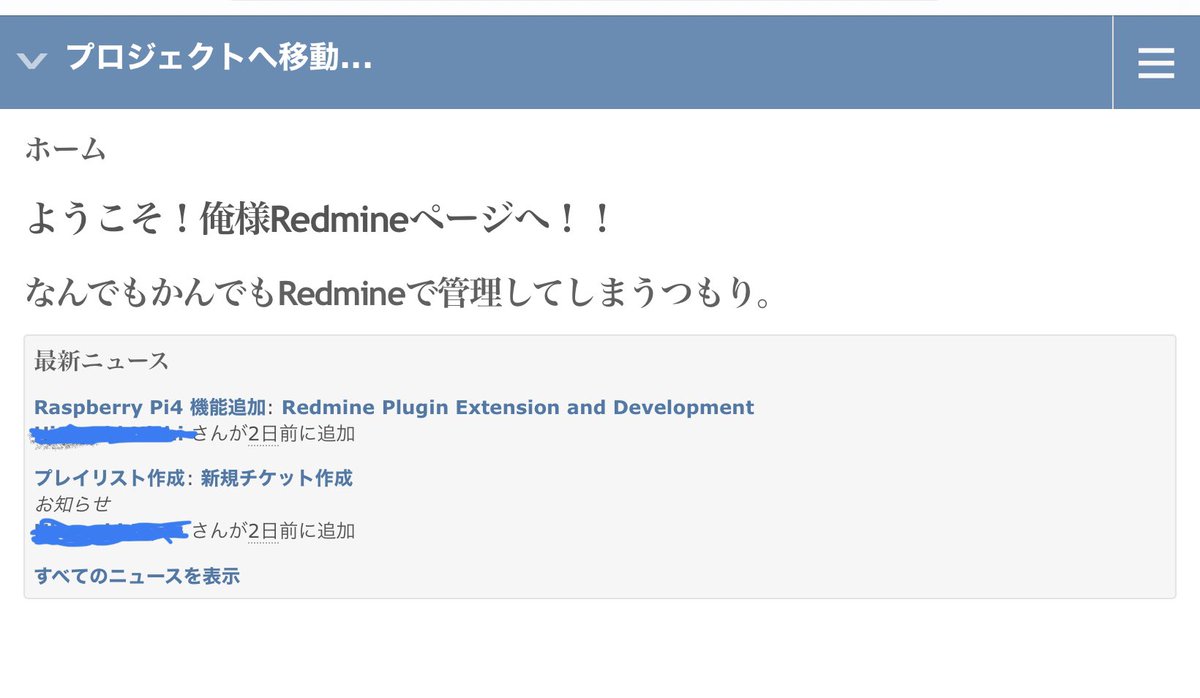1200x698 pixels.
Task: Open Redmine Plugin Extension and Development news
Action: click(518, 407)
